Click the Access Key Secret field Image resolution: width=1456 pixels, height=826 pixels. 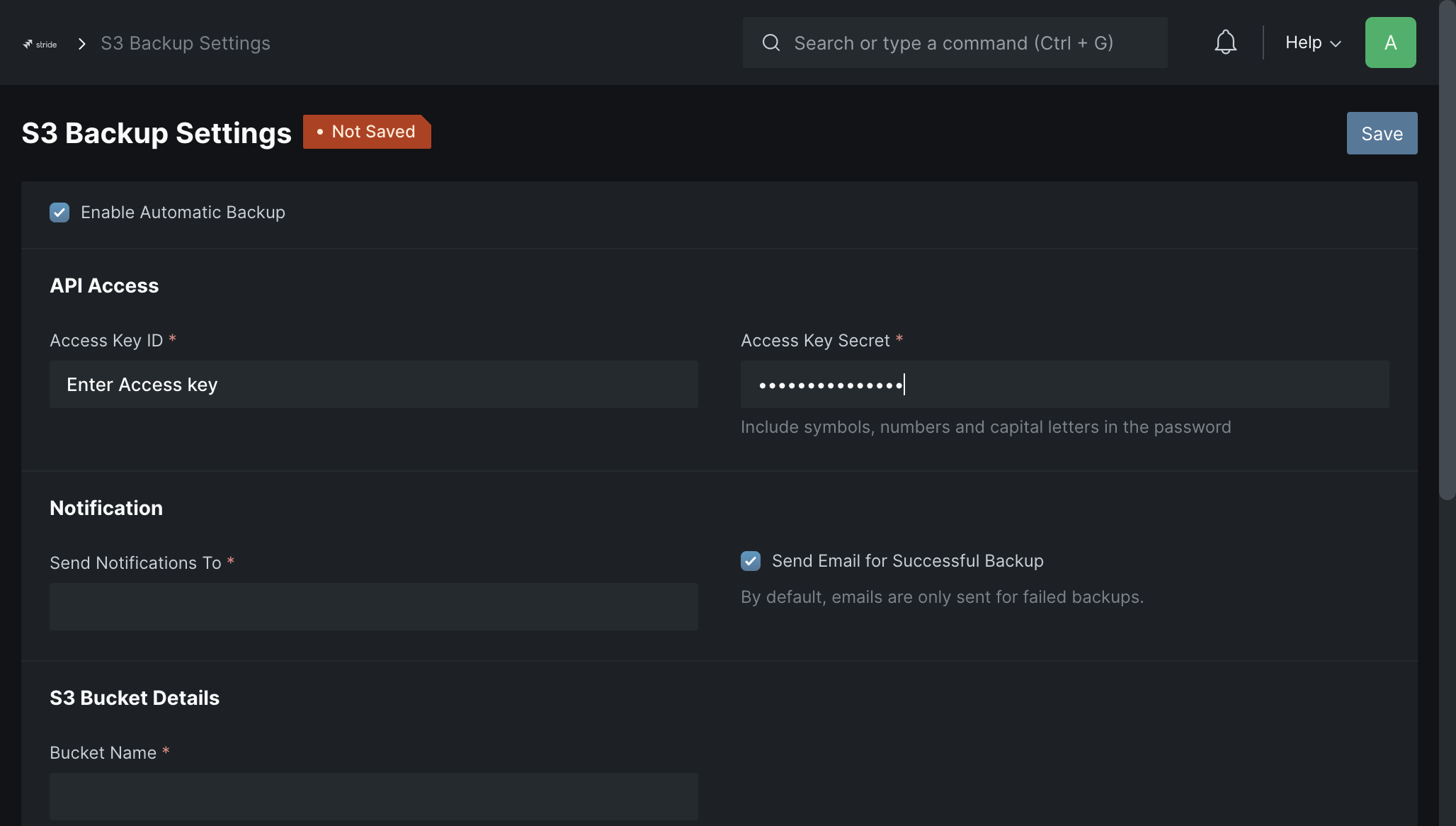point(1064,385)
